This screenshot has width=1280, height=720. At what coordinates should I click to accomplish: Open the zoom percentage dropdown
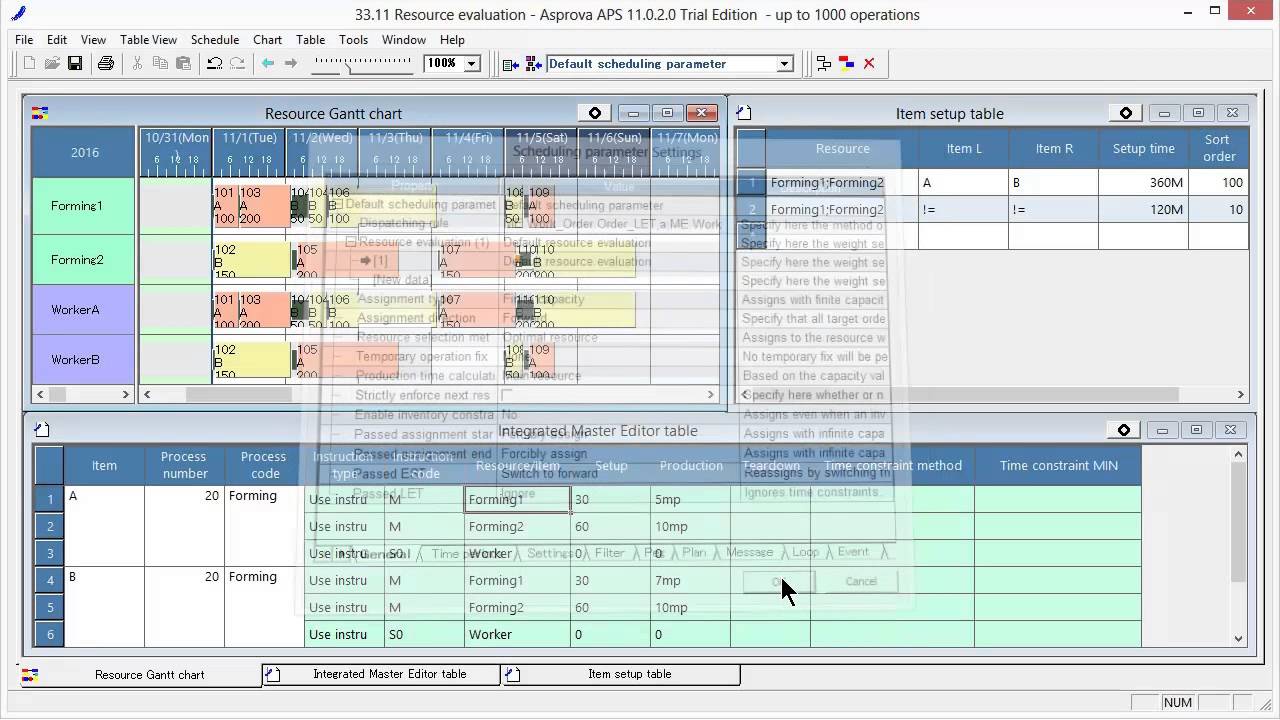pyautogui.click(x=472, y=63)
